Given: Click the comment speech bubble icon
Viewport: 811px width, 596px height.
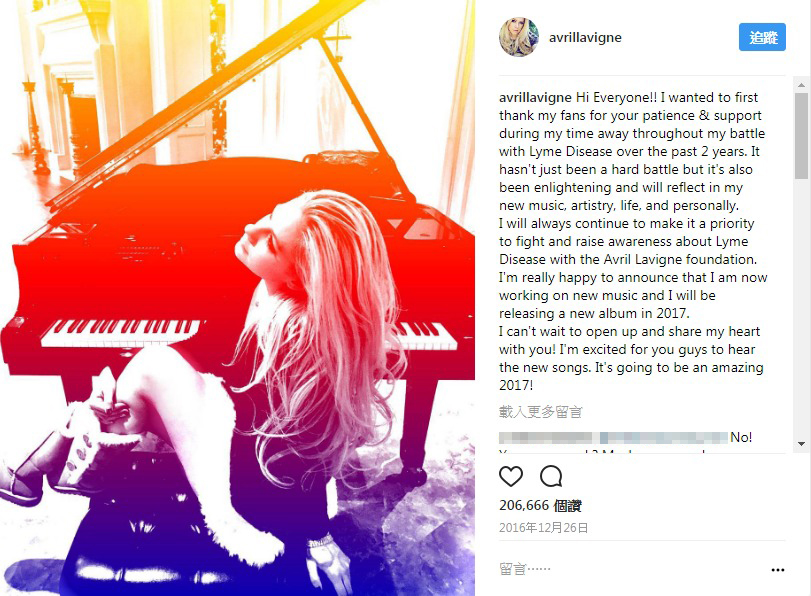Looking at the screenshot, I should [x=551, y=476].
